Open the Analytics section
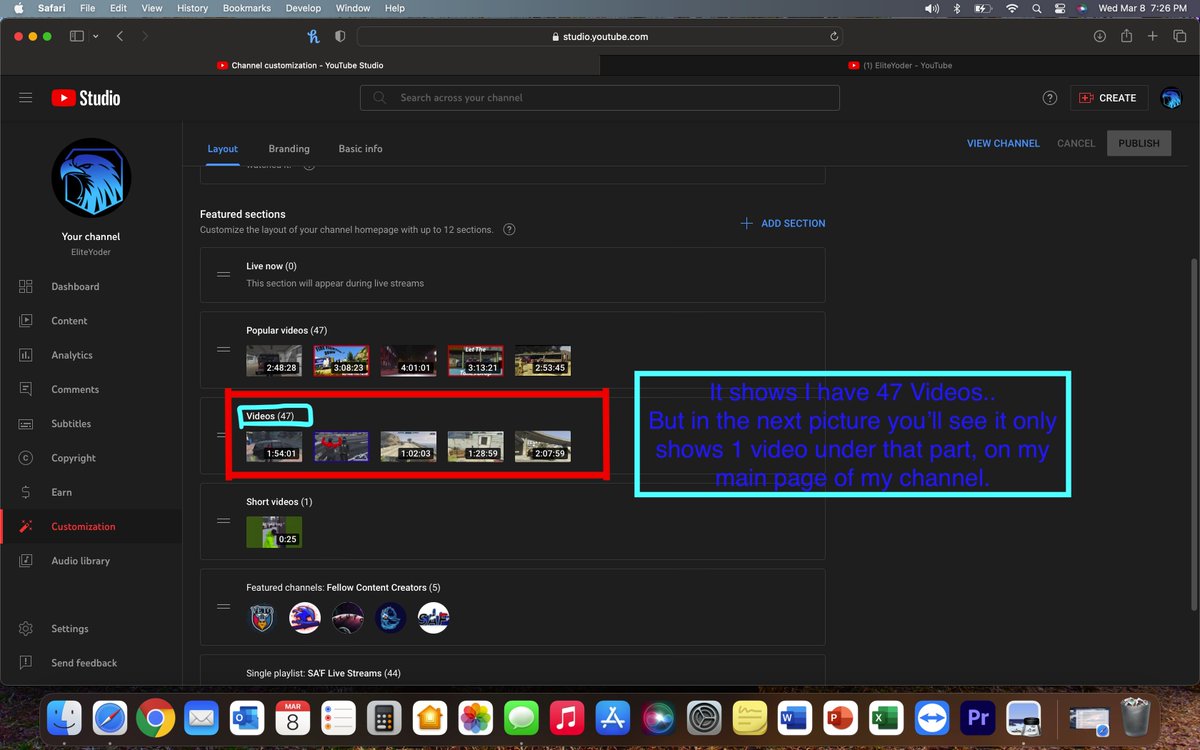The width and height of the screenshot is (1200, 750). 69,355
